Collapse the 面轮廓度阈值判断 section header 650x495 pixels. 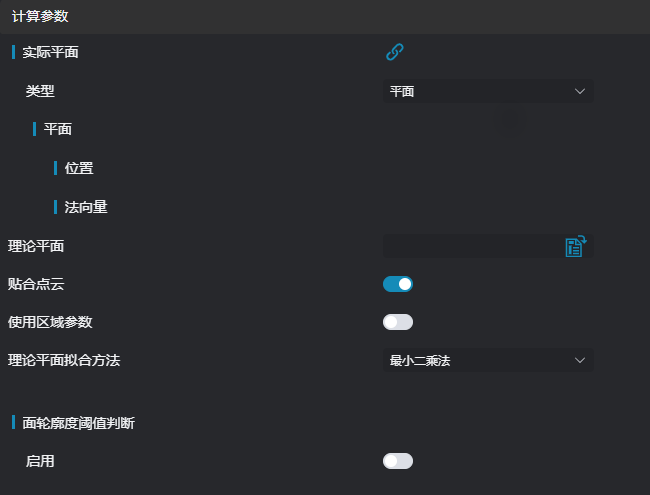[x=78, y=423]
